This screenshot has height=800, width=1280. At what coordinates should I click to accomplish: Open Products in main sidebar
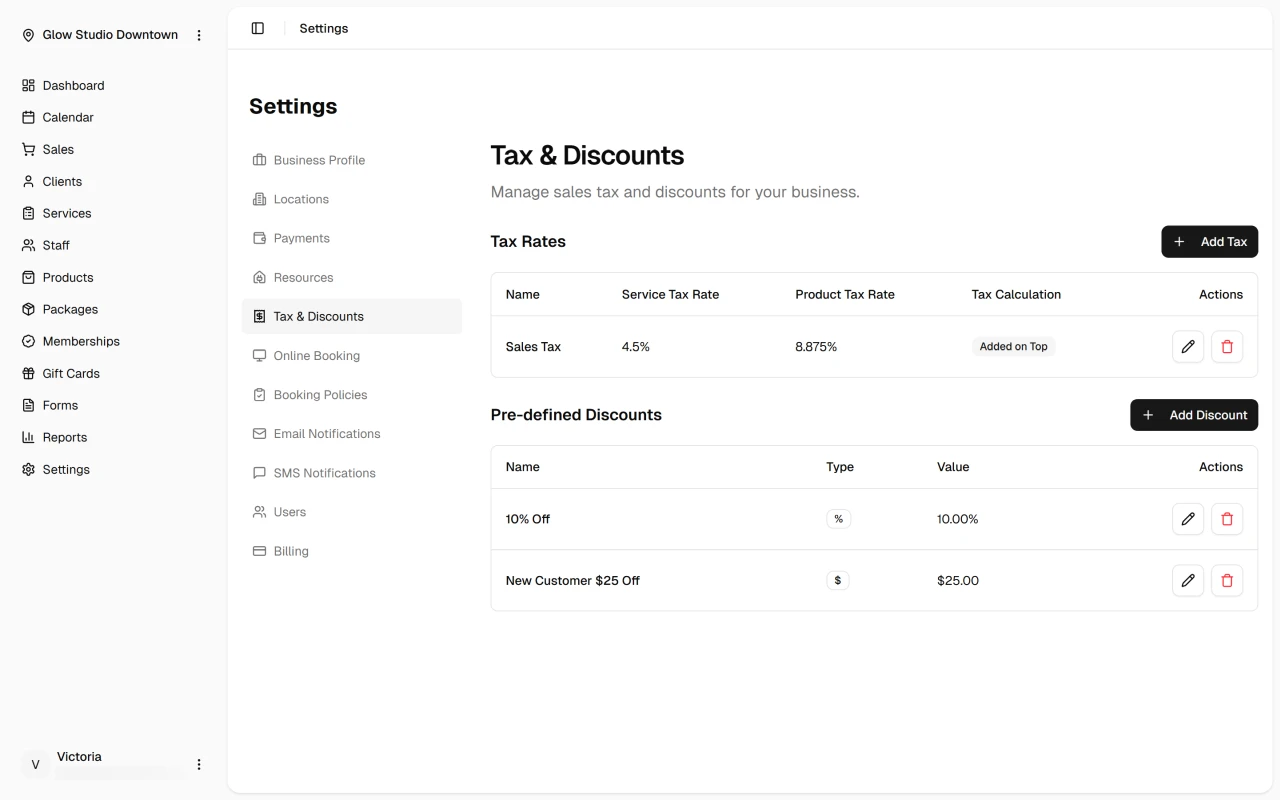click(x=113, y=278)
